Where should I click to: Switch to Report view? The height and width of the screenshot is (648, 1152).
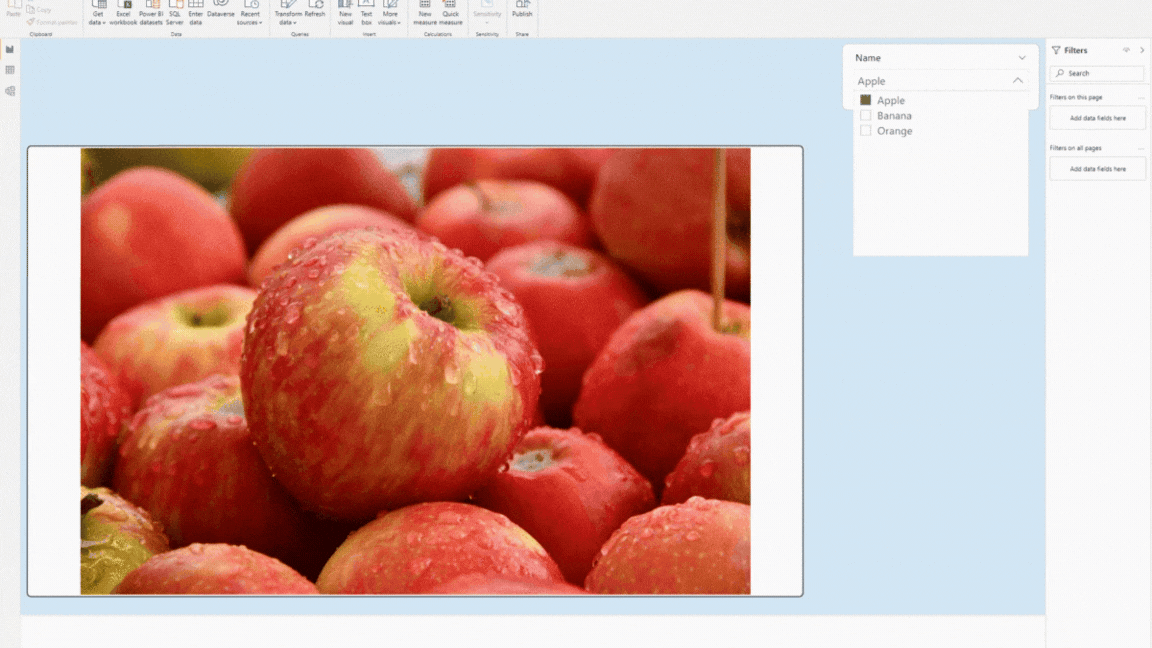click(10, 49)
